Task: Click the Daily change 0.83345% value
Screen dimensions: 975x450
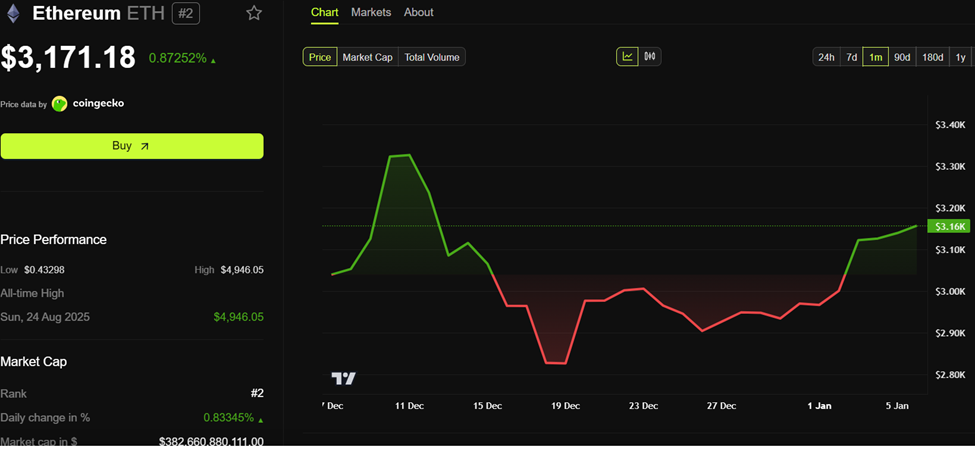Action: [x=232, y=418]
